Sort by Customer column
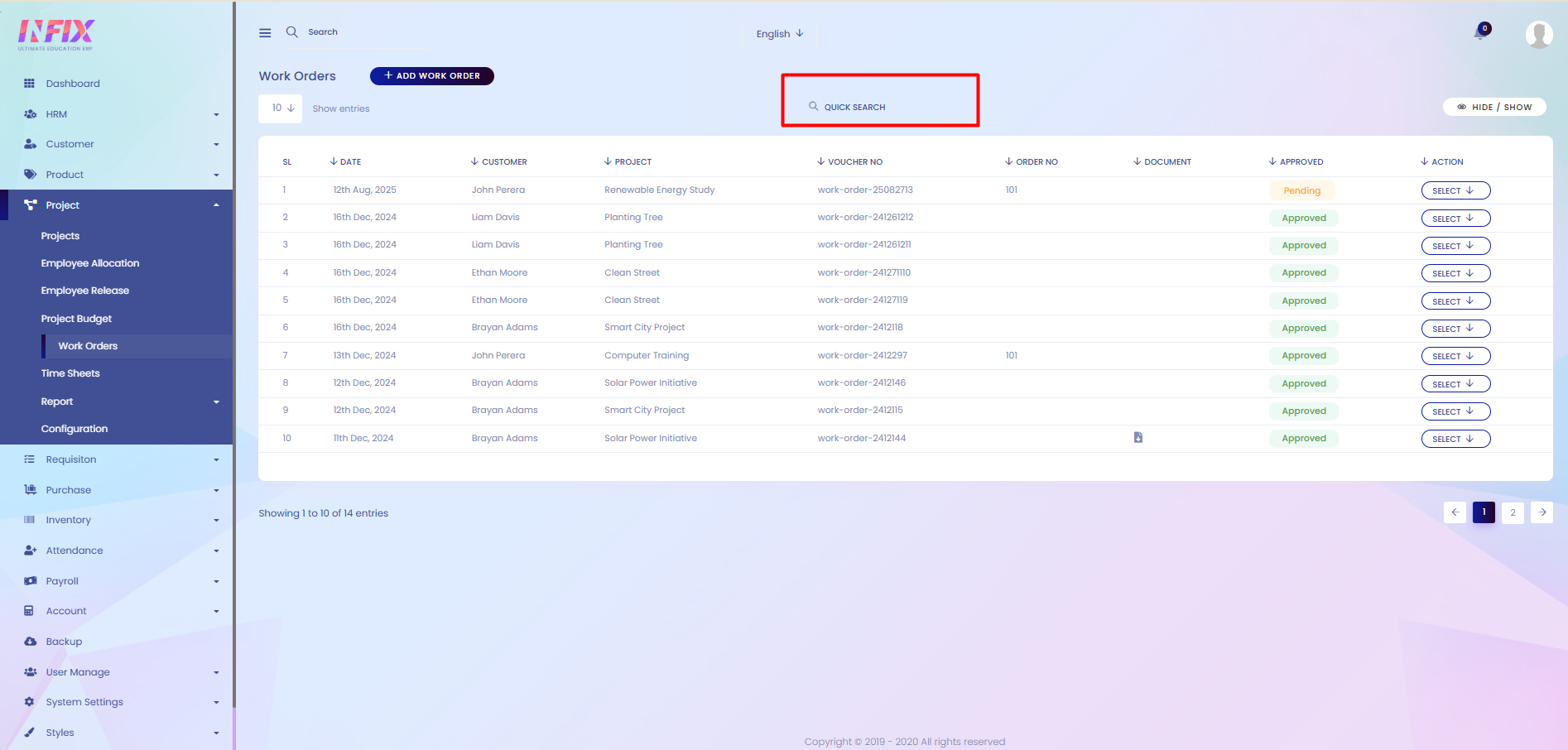This screenshot has width=1568, height=750. pos(499,161)
